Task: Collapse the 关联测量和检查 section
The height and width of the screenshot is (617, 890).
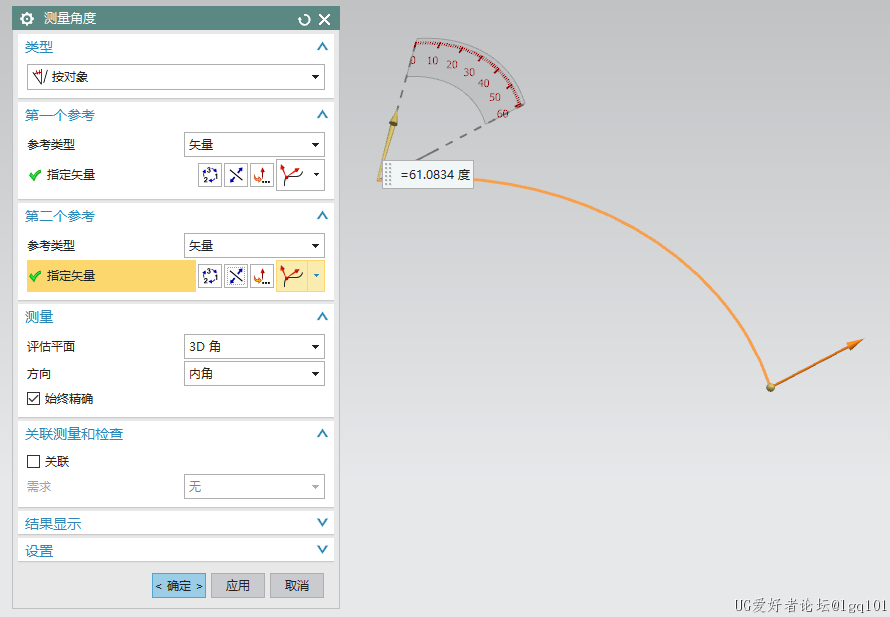Action: (322, 434)
